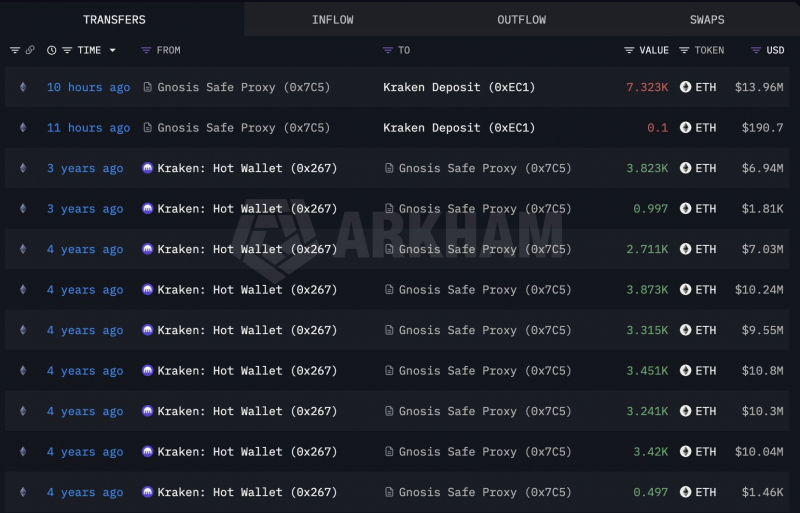Click the chain link icon in header
This screenshot has height=513, width=800.
[30, 50]
